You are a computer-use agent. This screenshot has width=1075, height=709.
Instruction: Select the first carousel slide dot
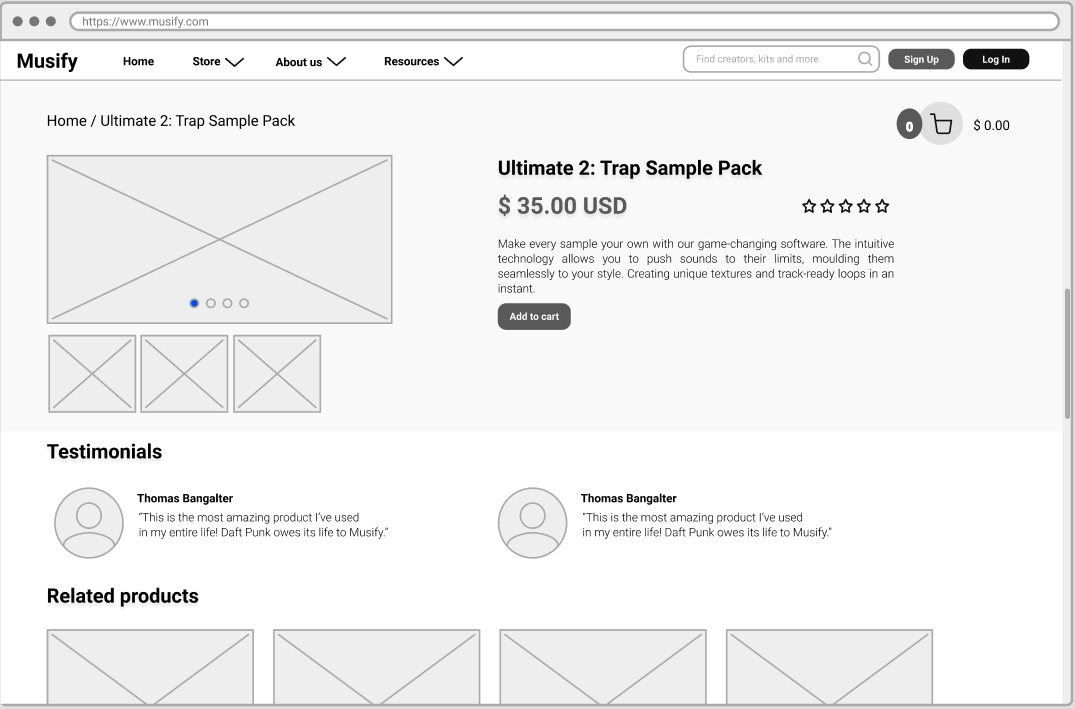point(194,303)
